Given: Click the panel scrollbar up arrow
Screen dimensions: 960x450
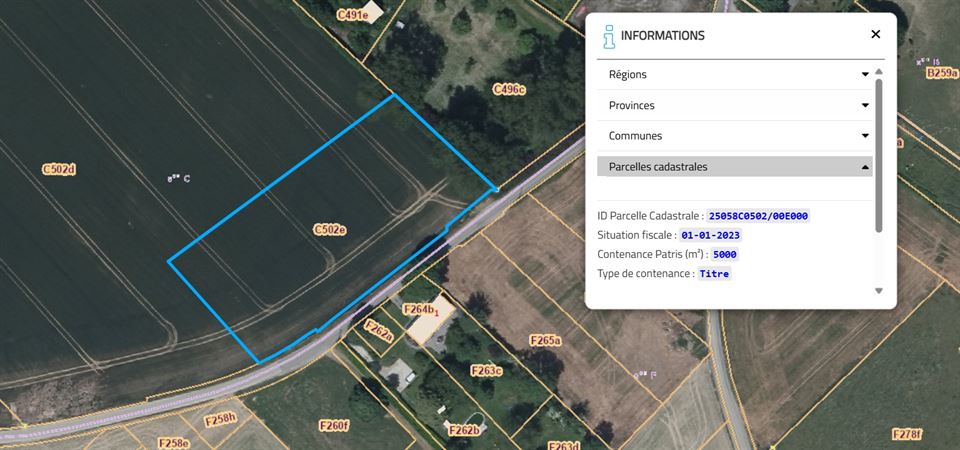Looking at the screenshot, I should coord(879,72).
